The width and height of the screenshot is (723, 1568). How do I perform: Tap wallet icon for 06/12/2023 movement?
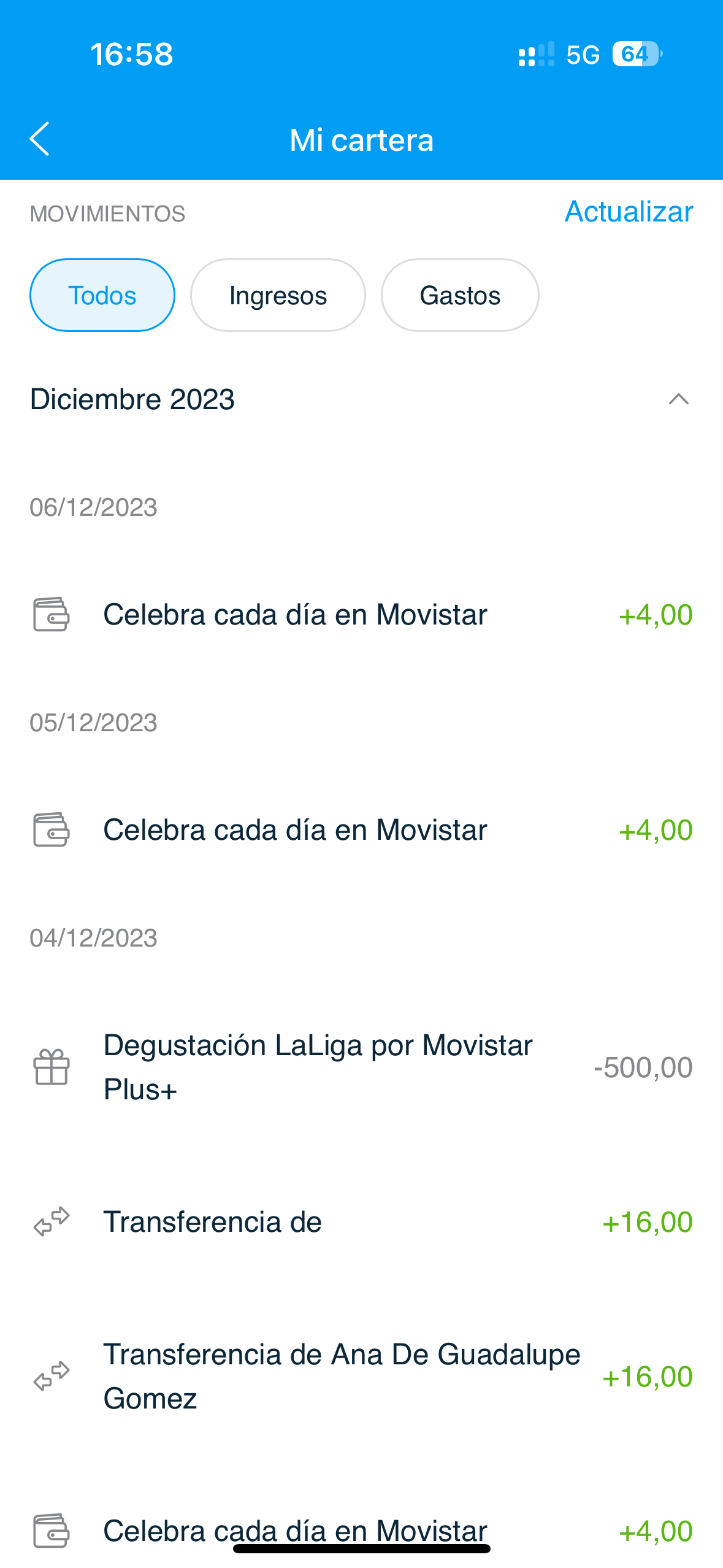click(51, 614)
